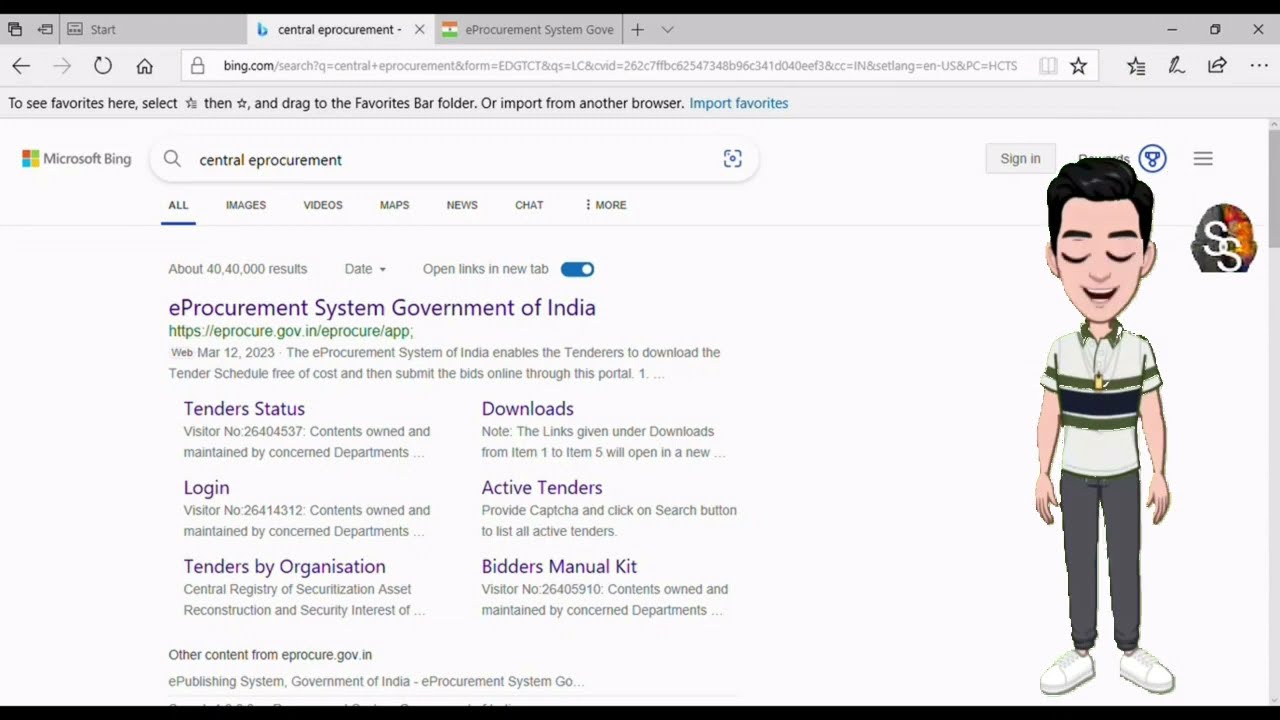Add this page to favorites star
Image resolution: width=1280 pixels, height=720 pixels.
click(x=1078, y=66)
